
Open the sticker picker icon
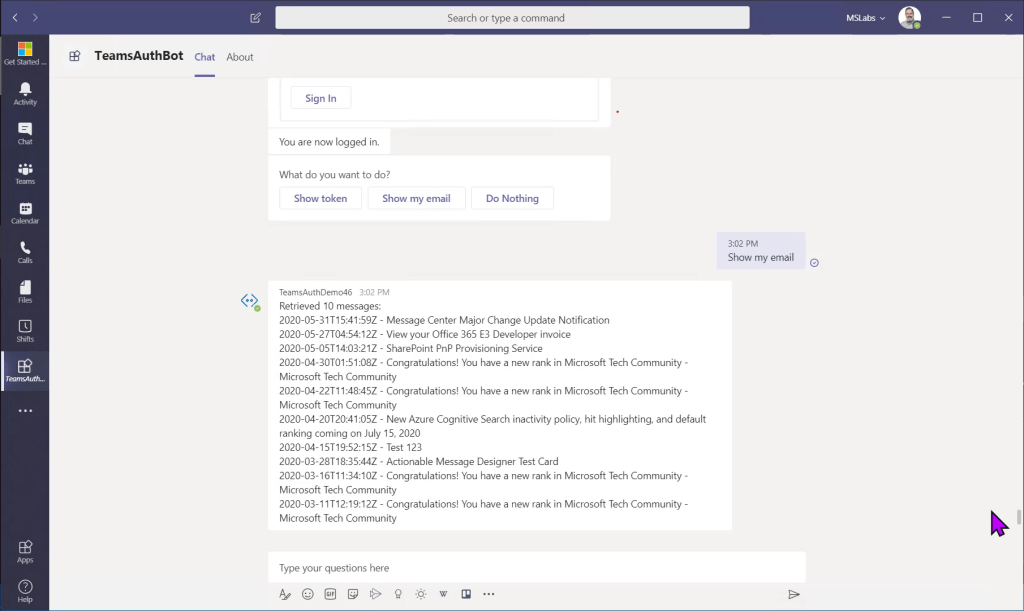[x=353, y=594]
